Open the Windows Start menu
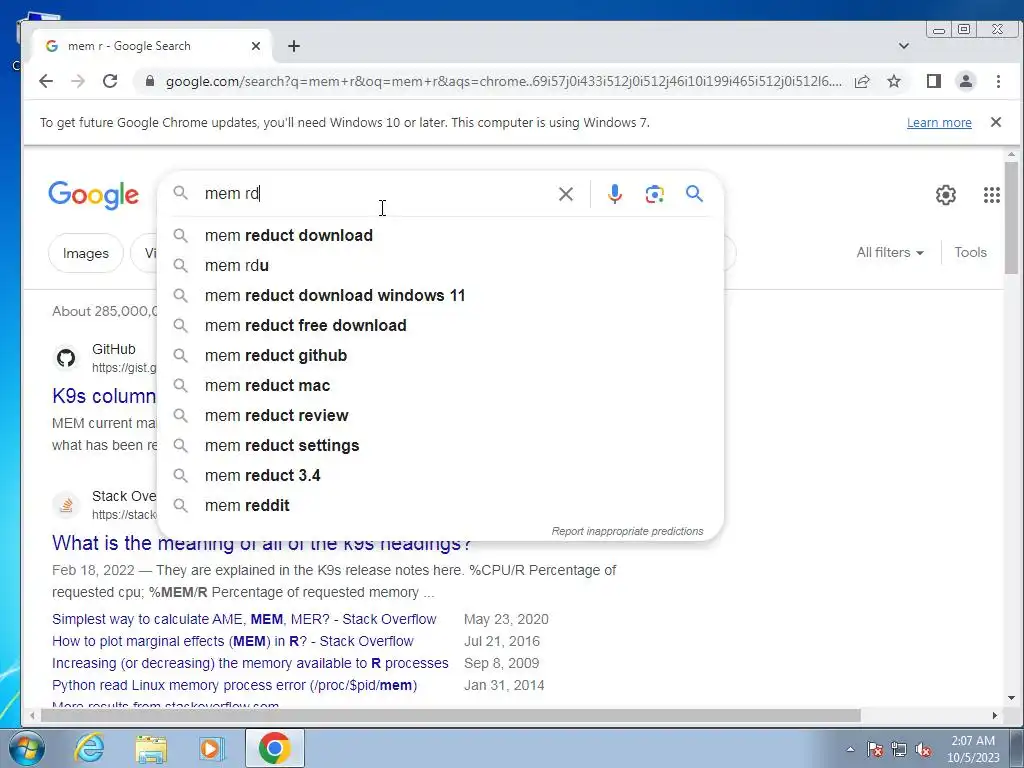Viewport: 1024px width, 768px height. point(26,748)
